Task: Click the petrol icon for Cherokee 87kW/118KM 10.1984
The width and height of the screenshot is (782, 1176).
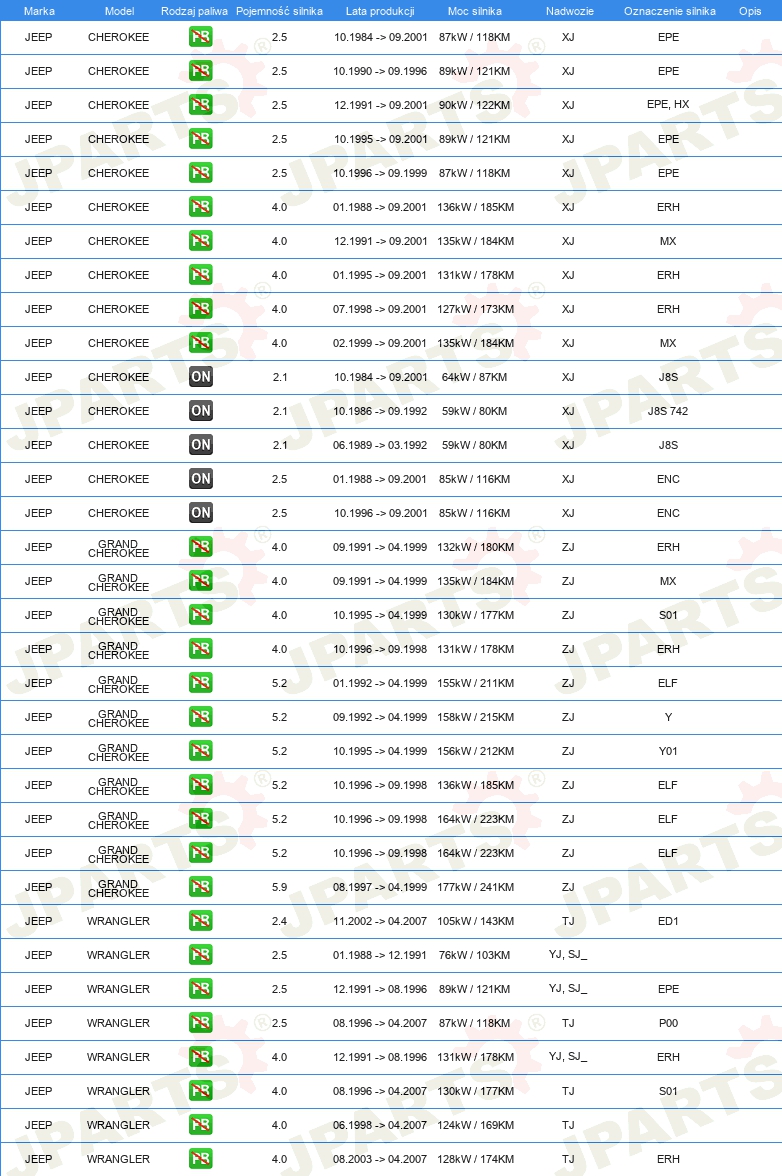Action: 200,37
